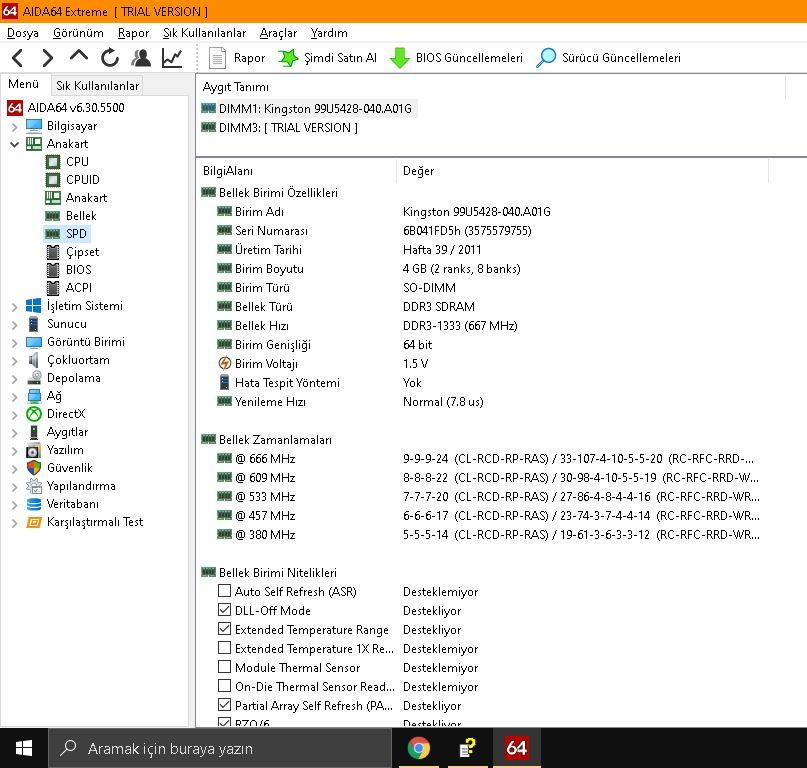
Task: Open the Araçlar menu
Action: (278, 33)
